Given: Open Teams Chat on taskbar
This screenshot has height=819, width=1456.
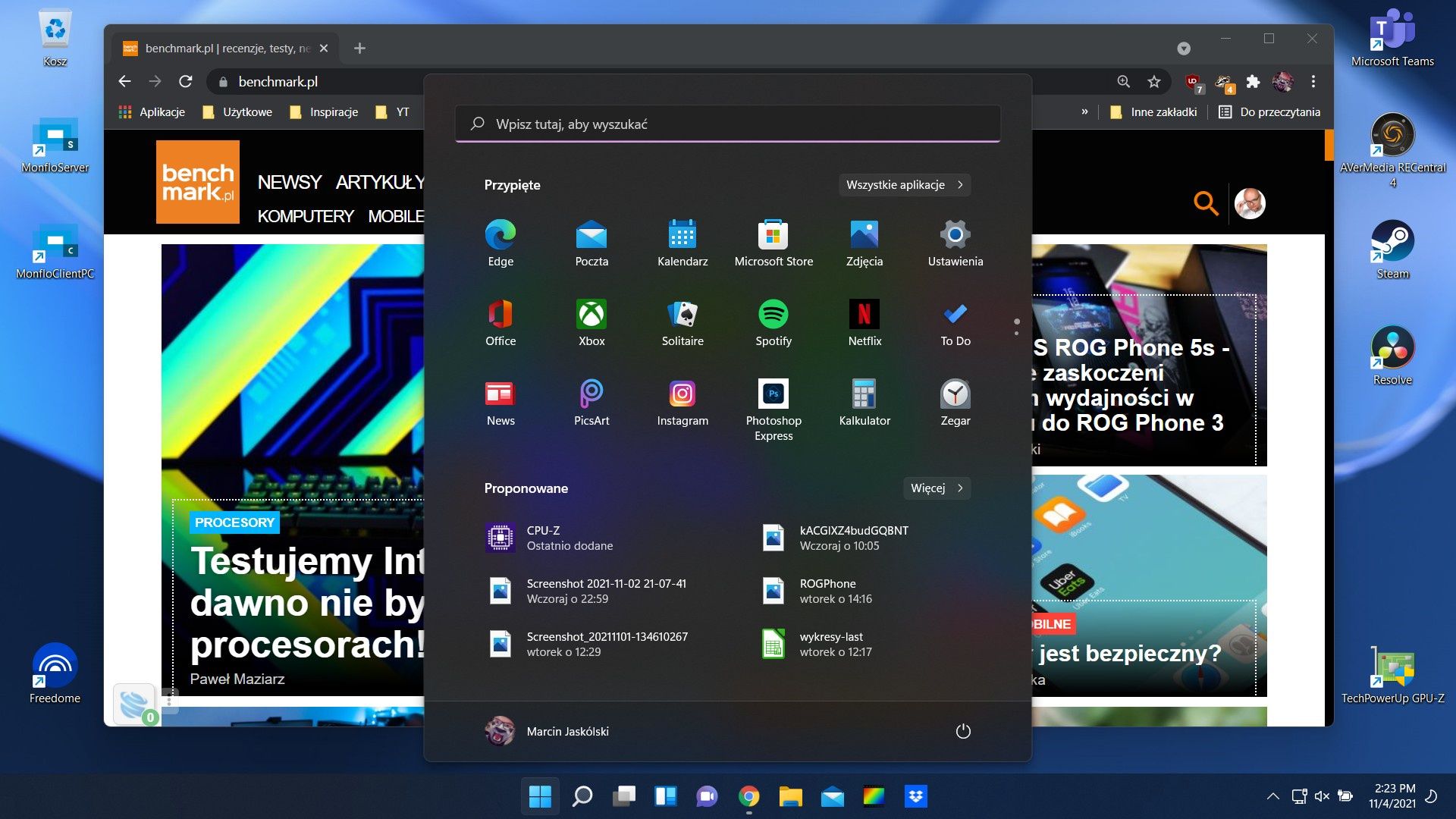Looking at the screenshot, I should 707,796.
